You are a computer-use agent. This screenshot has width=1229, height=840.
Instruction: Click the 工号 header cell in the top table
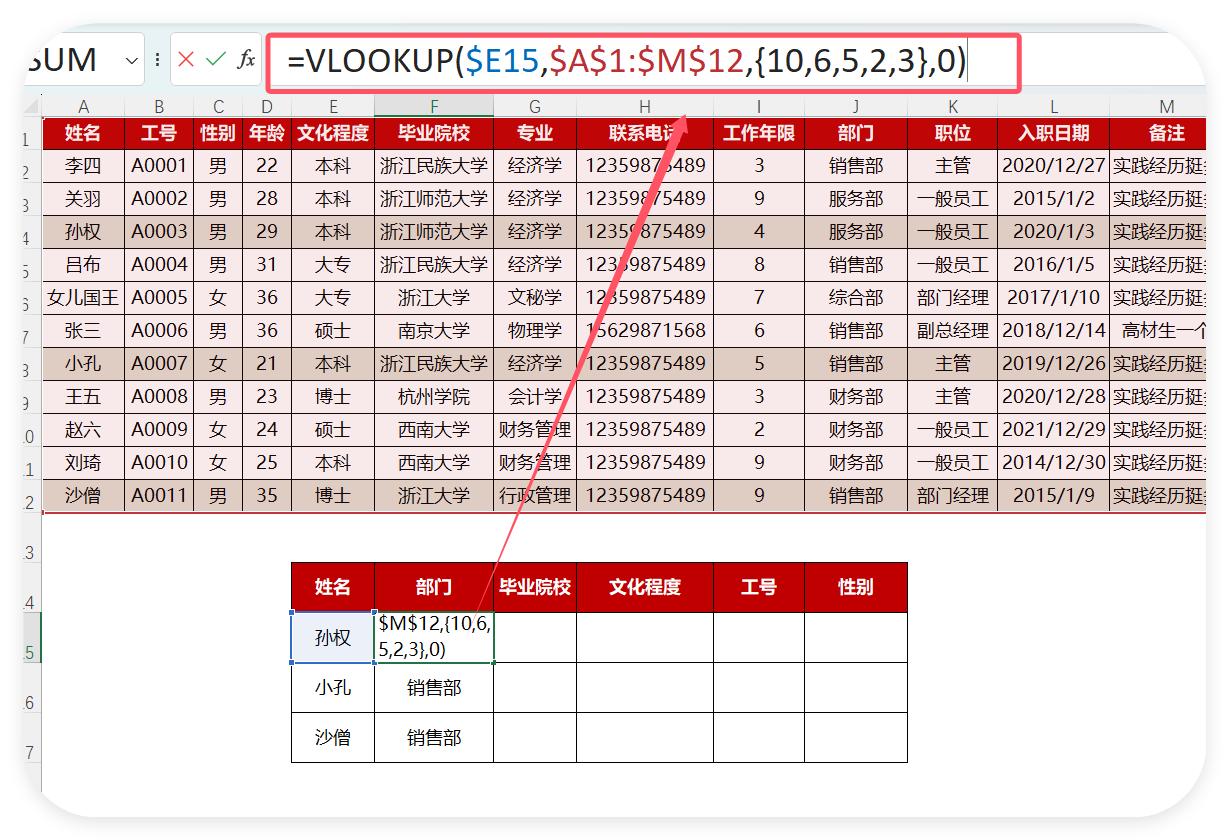click(159, 133)
